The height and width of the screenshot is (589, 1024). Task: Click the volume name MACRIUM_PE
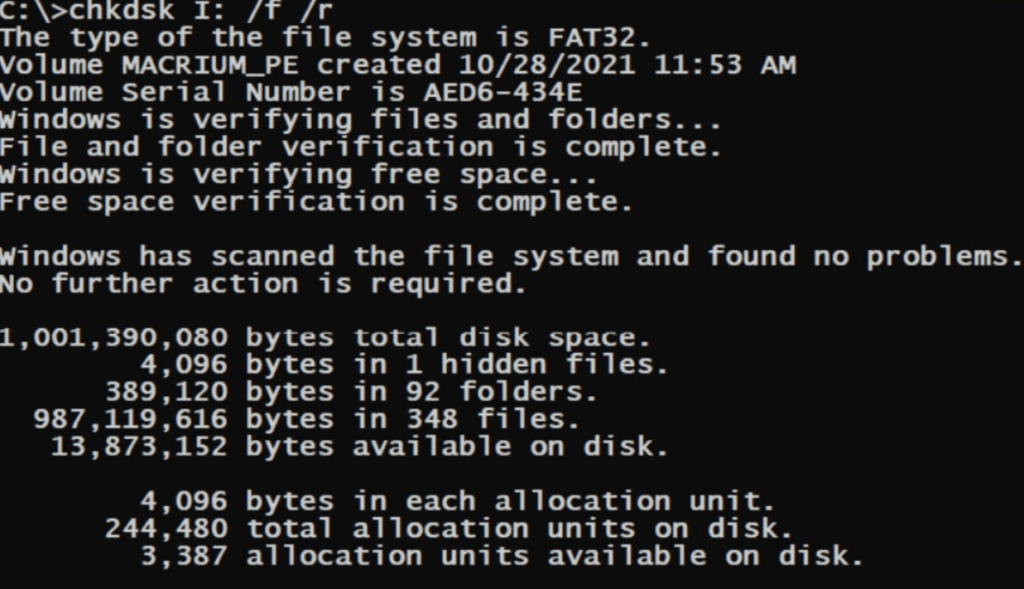pos(210,65)
